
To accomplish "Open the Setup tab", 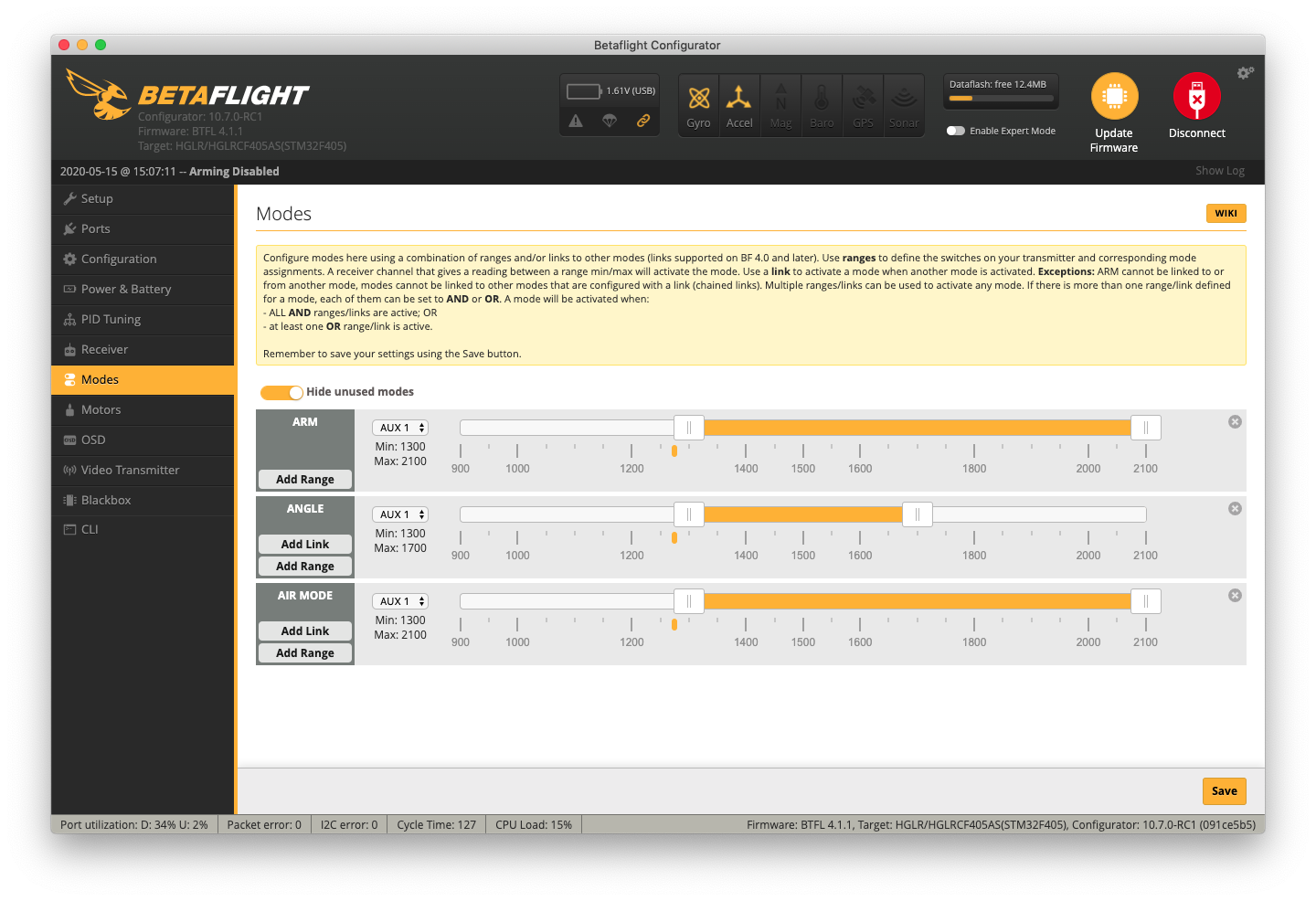I will point(143,199).
